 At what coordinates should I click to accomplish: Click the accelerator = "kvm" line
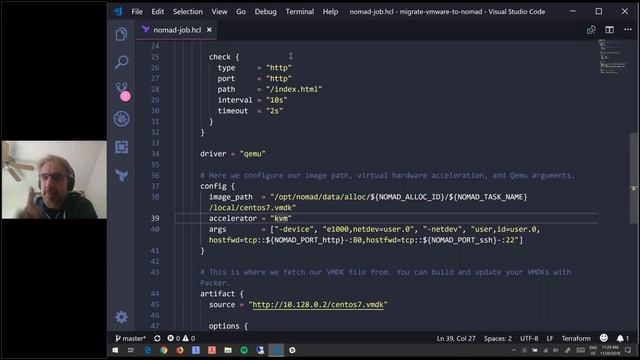pyautogui.click(x=250, y=218)
